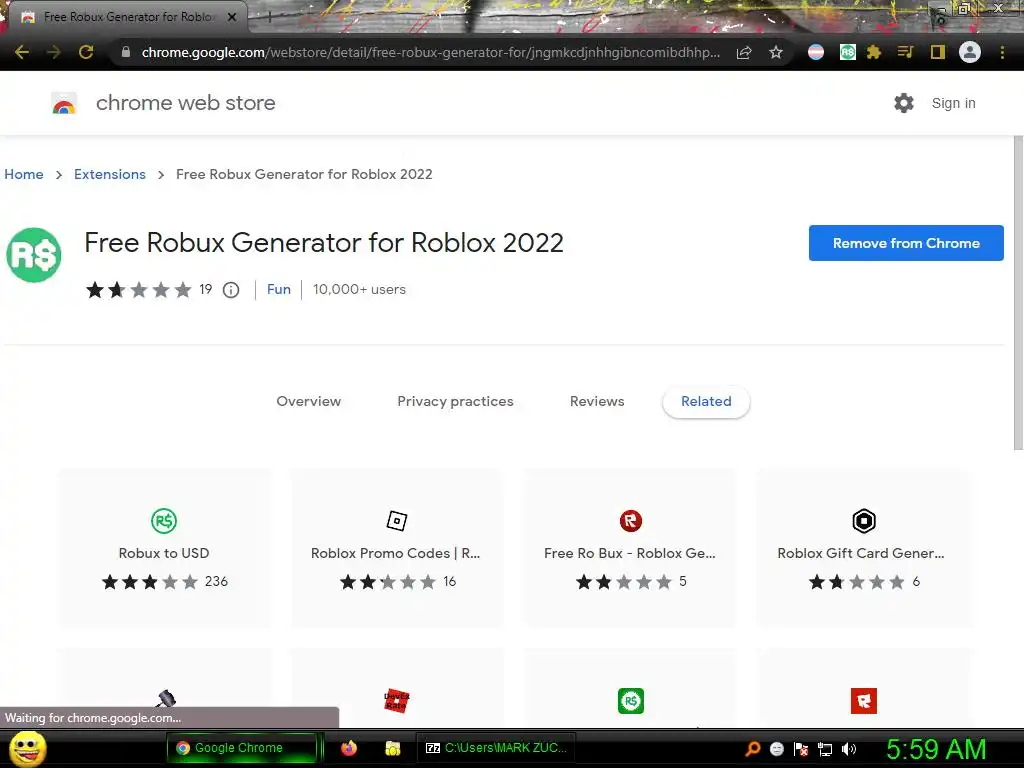Open the Chrome profile avatar
Screen dimensions: 1024x768
tap(970, 52)
